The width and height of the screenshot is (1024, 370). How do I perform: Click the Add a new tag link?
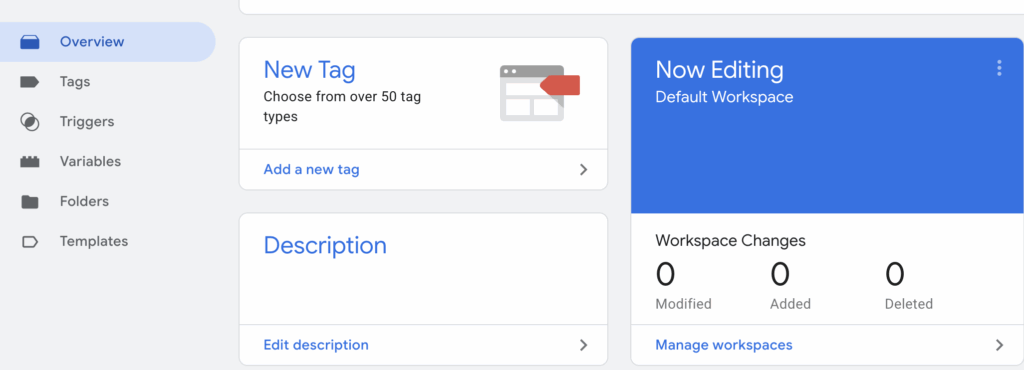coord(312,170)
